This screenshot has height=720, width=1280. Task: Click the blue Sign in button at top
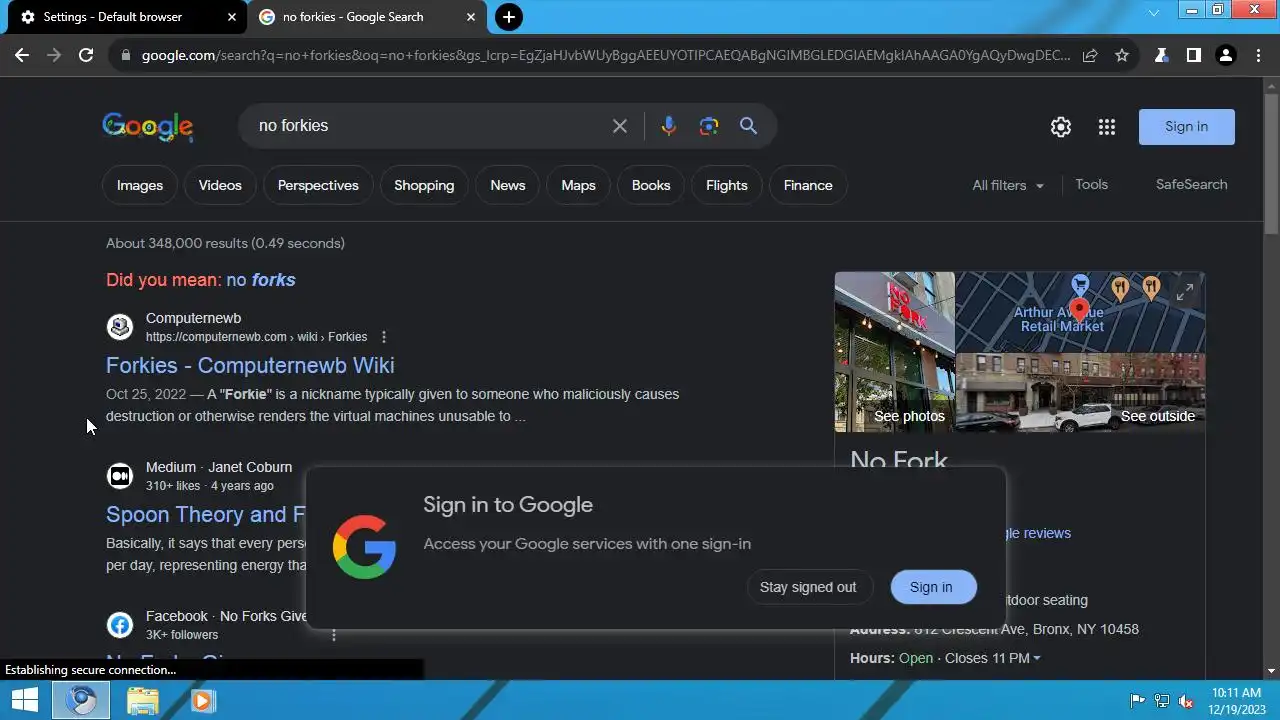1187,127
